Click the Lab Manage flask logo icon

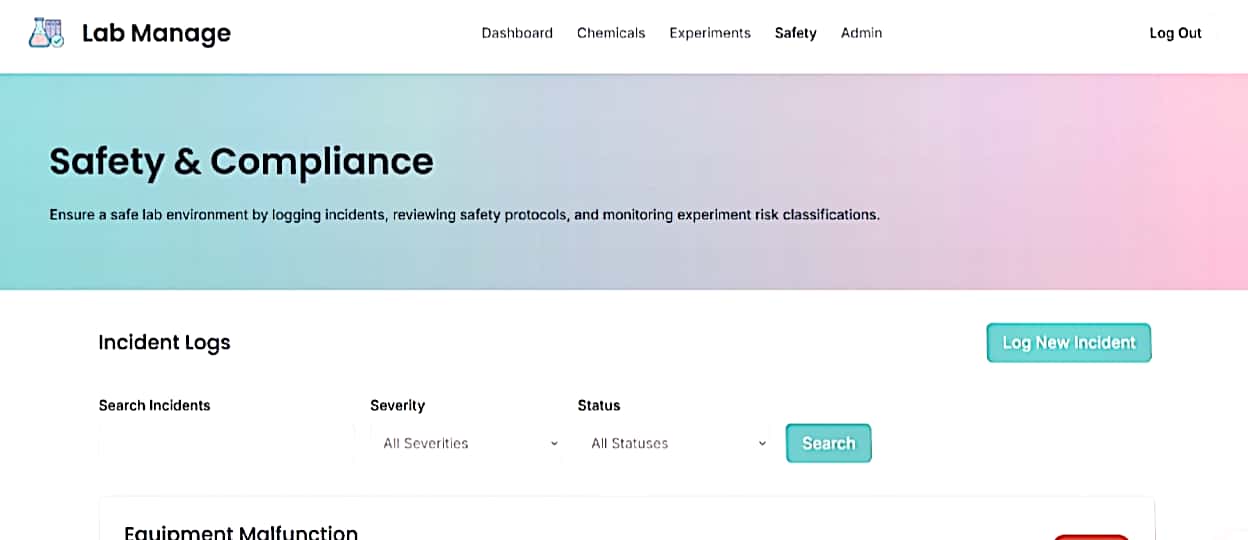46,33
